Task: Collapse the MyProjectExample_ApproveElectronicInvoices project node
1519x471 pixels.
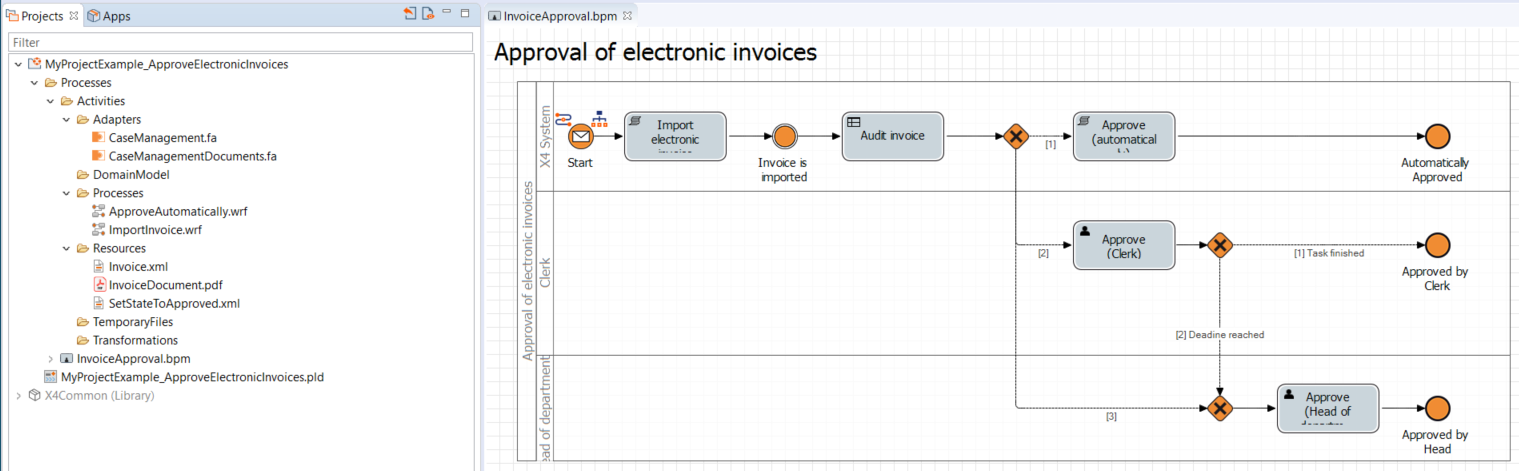Action: [x=18, y=64]
